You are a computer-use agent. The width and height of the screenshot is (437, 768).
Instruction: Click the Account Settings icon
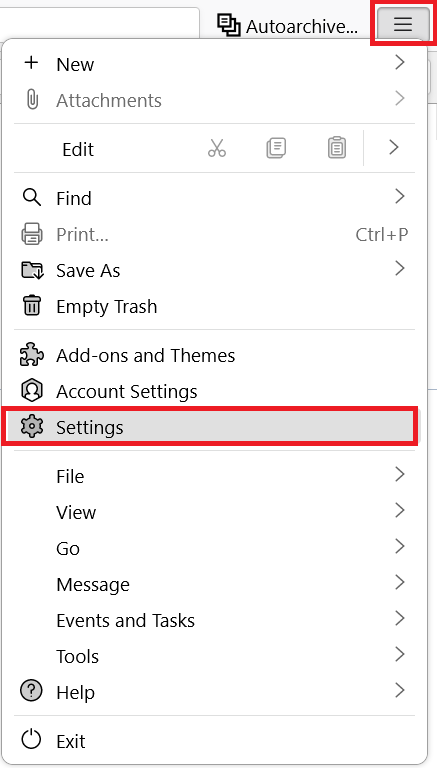[x=32, y=391]
